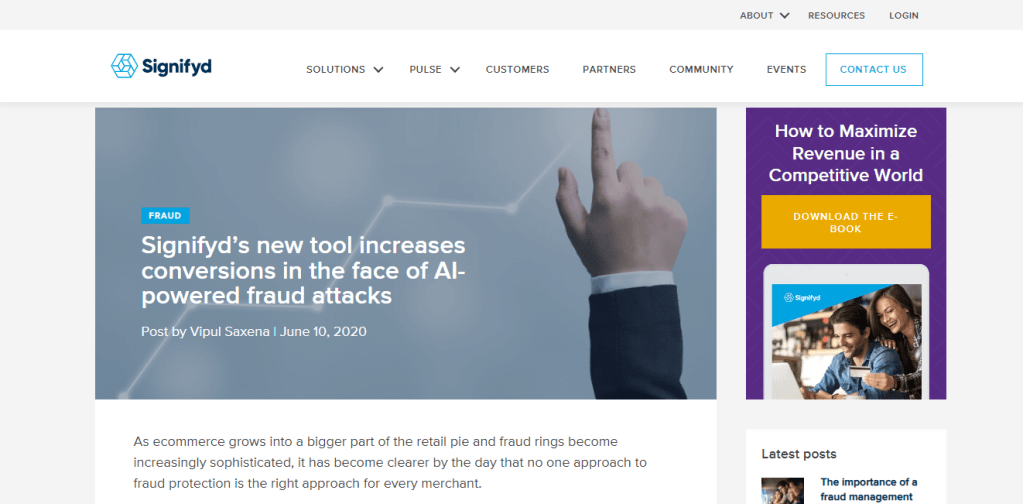Open the Events page
1023x504 pixels.
coord(786,69)
